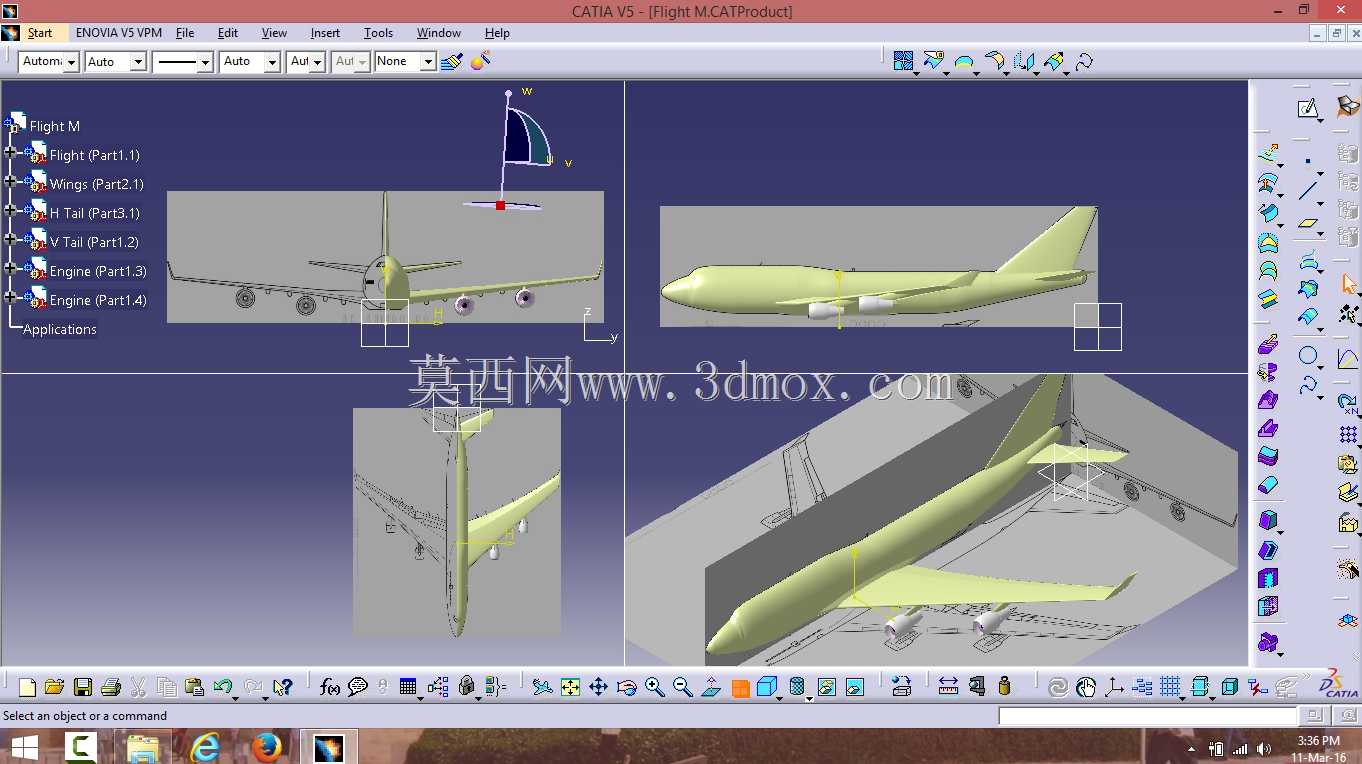Click the Normal View icon
1362x764 pixels.
pos(711,687)
